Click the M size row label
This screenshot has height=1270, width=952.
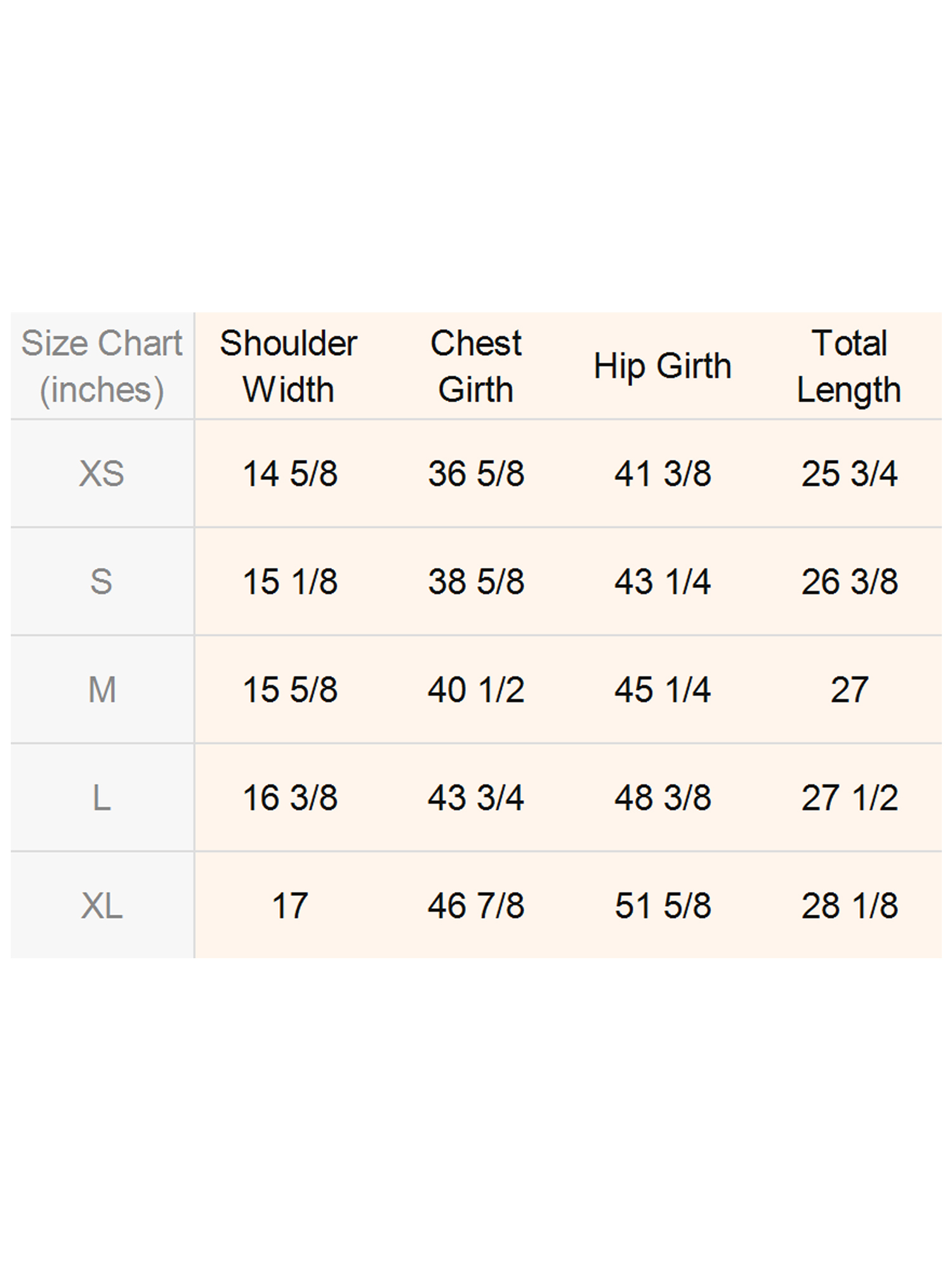point(102,690)
